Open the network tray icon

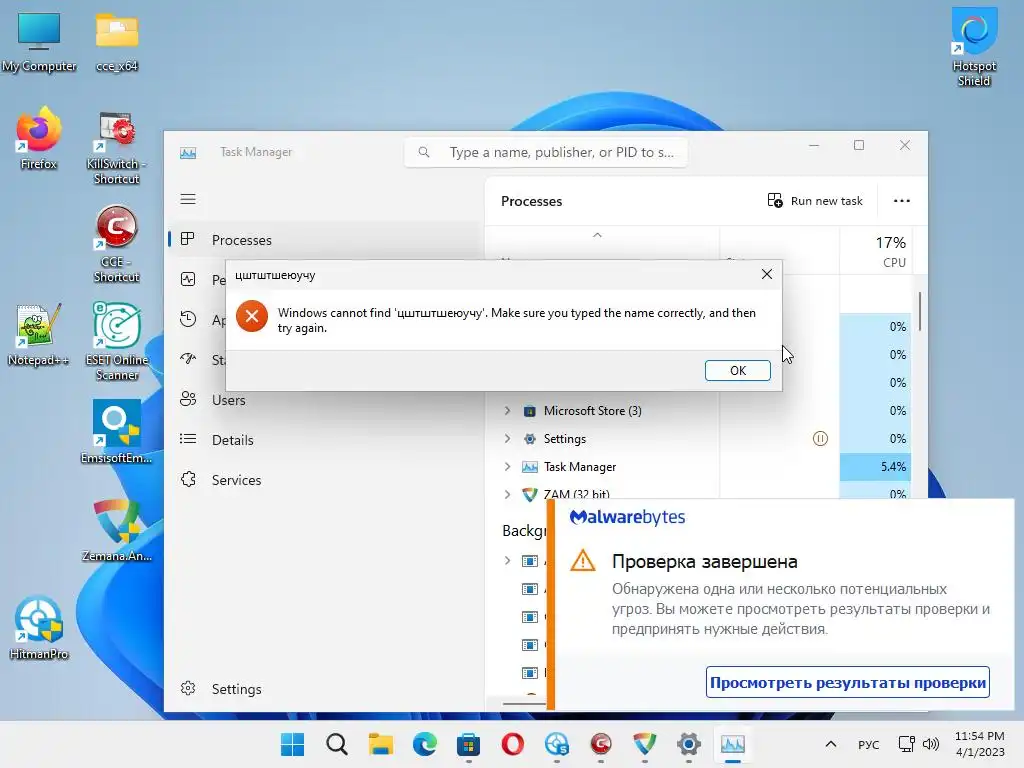coord(906,744)
